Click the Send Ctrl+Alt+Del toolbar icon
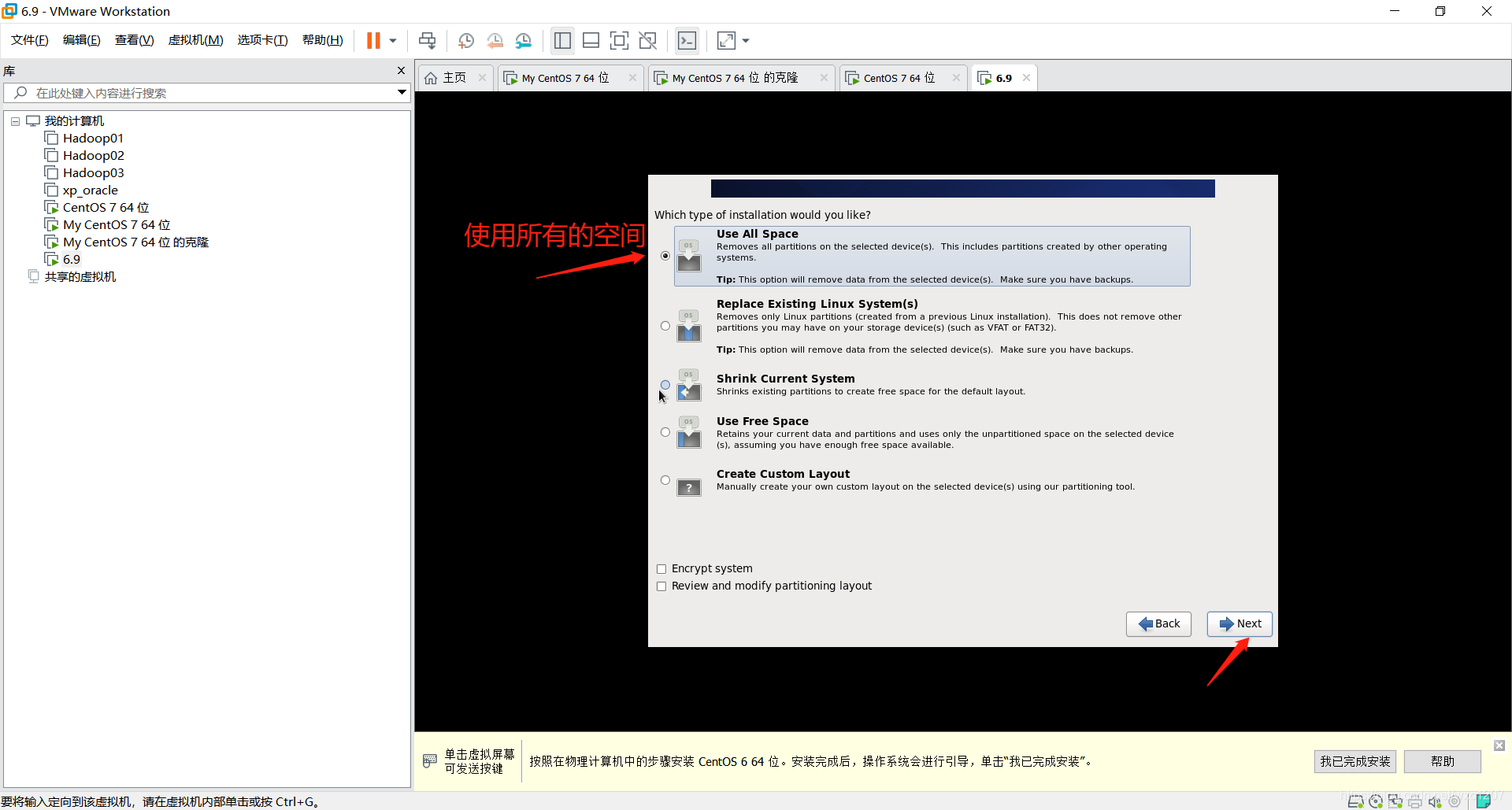The height and width of the screenshot is (810, 1512). click(x=427, y=40)
